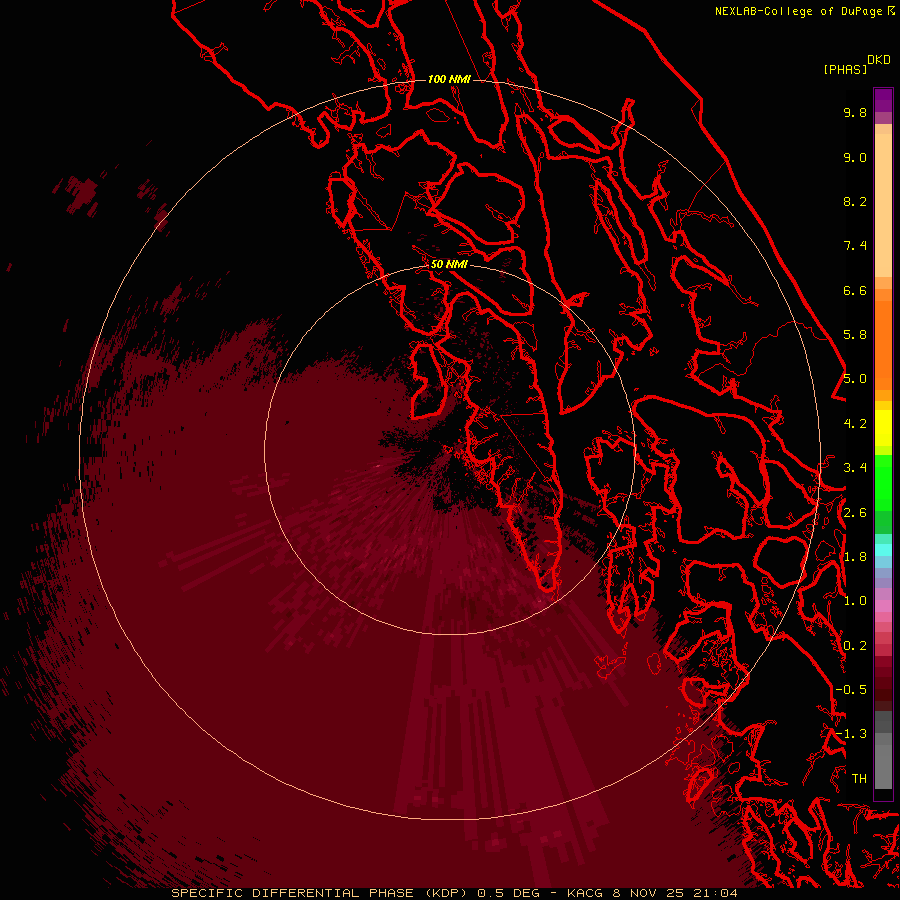Click the [PHAS] units label
This screenshot has height=900, width=900.
(x=845, y=70)
